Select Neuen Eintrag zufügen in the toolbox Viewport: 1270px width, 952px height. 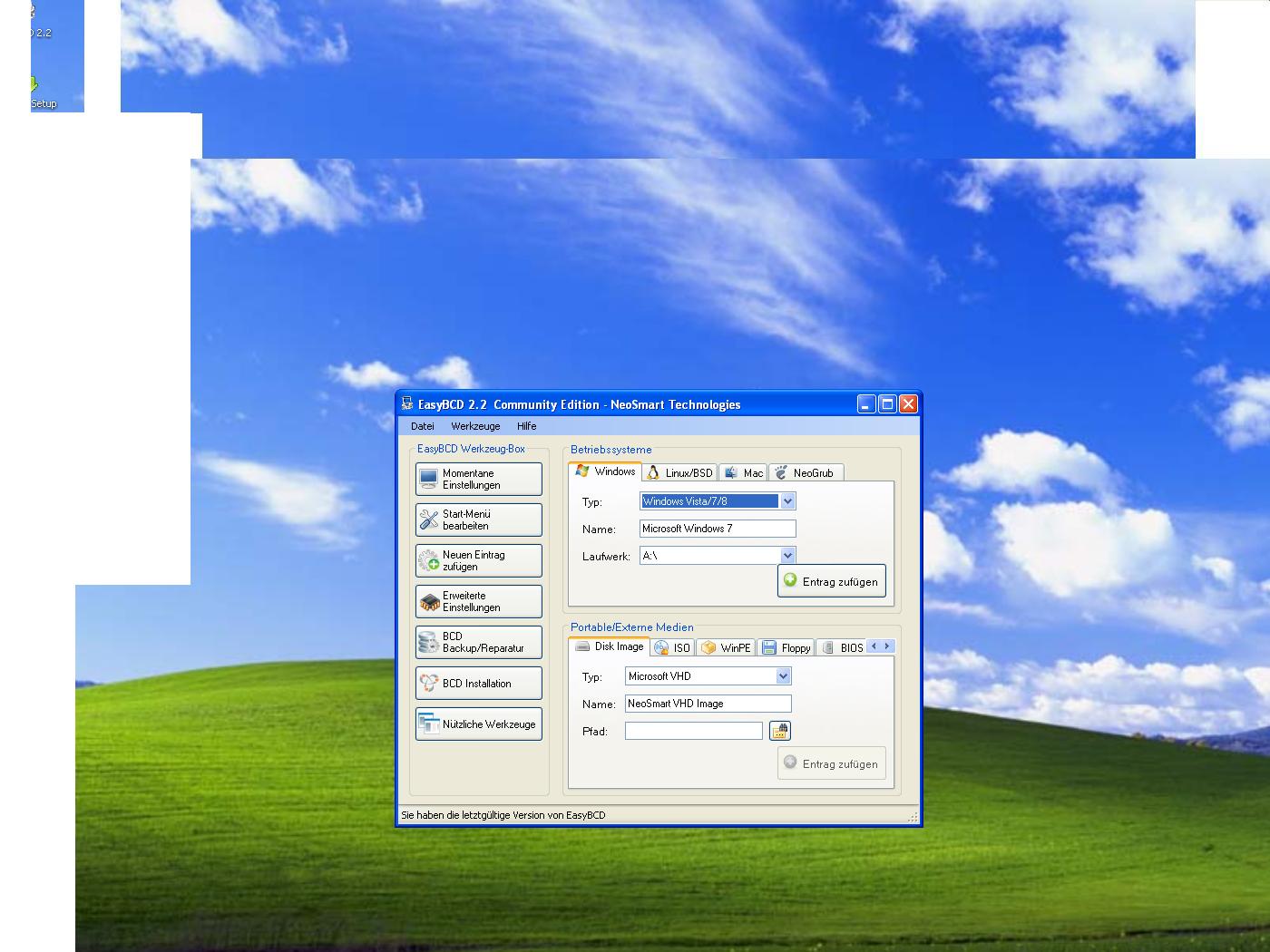(x=479, y=560)
